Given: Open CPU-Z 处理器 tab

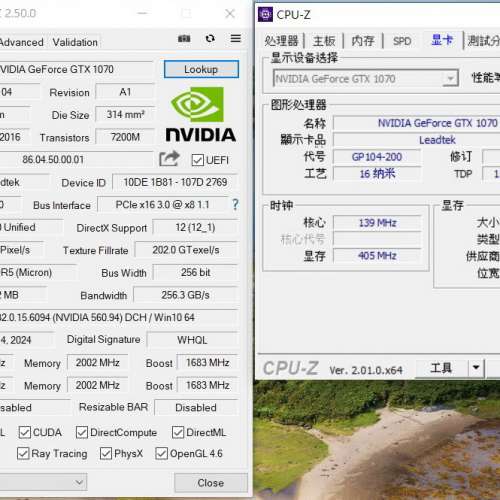Looking at the screenshot, I should coord(281,41).
